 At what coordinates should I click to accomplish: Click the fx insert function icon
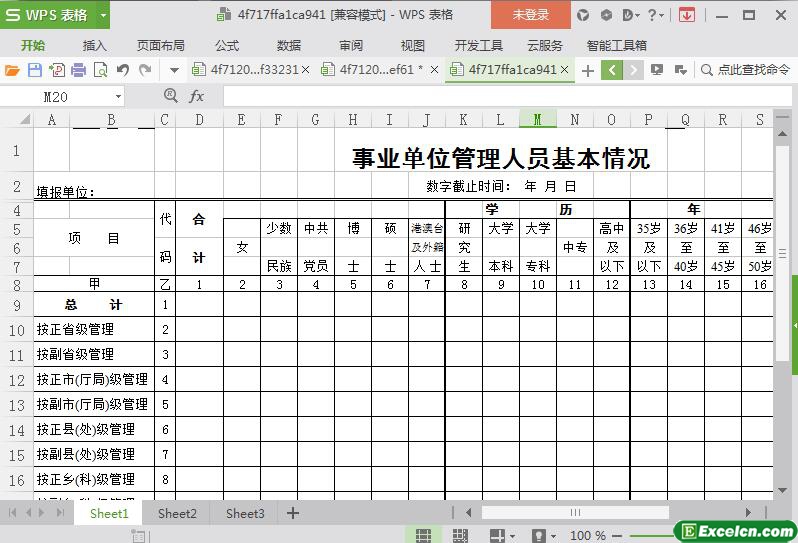click(196, 96)
